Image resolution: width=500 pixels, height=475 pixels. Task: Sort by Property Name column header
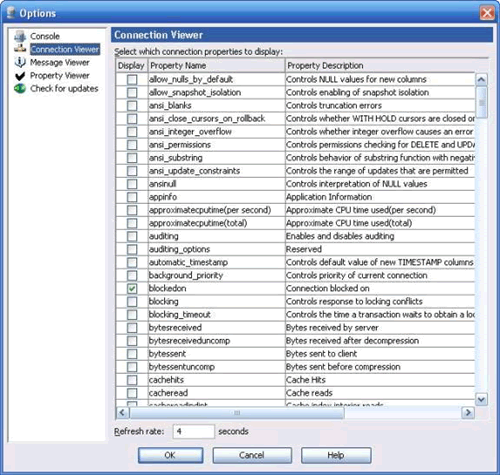(217, 65)
